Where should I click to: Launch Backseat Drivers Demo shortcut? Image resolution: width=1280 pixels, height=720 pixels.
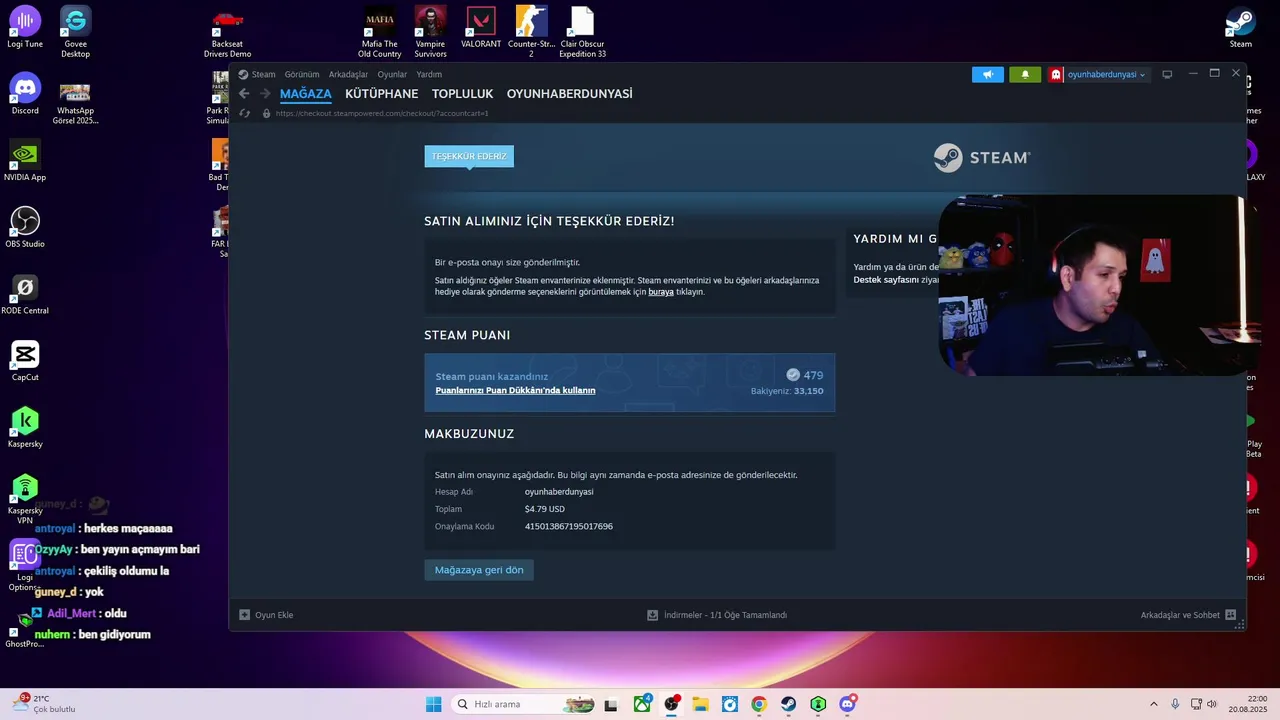(x=228, y=32)
